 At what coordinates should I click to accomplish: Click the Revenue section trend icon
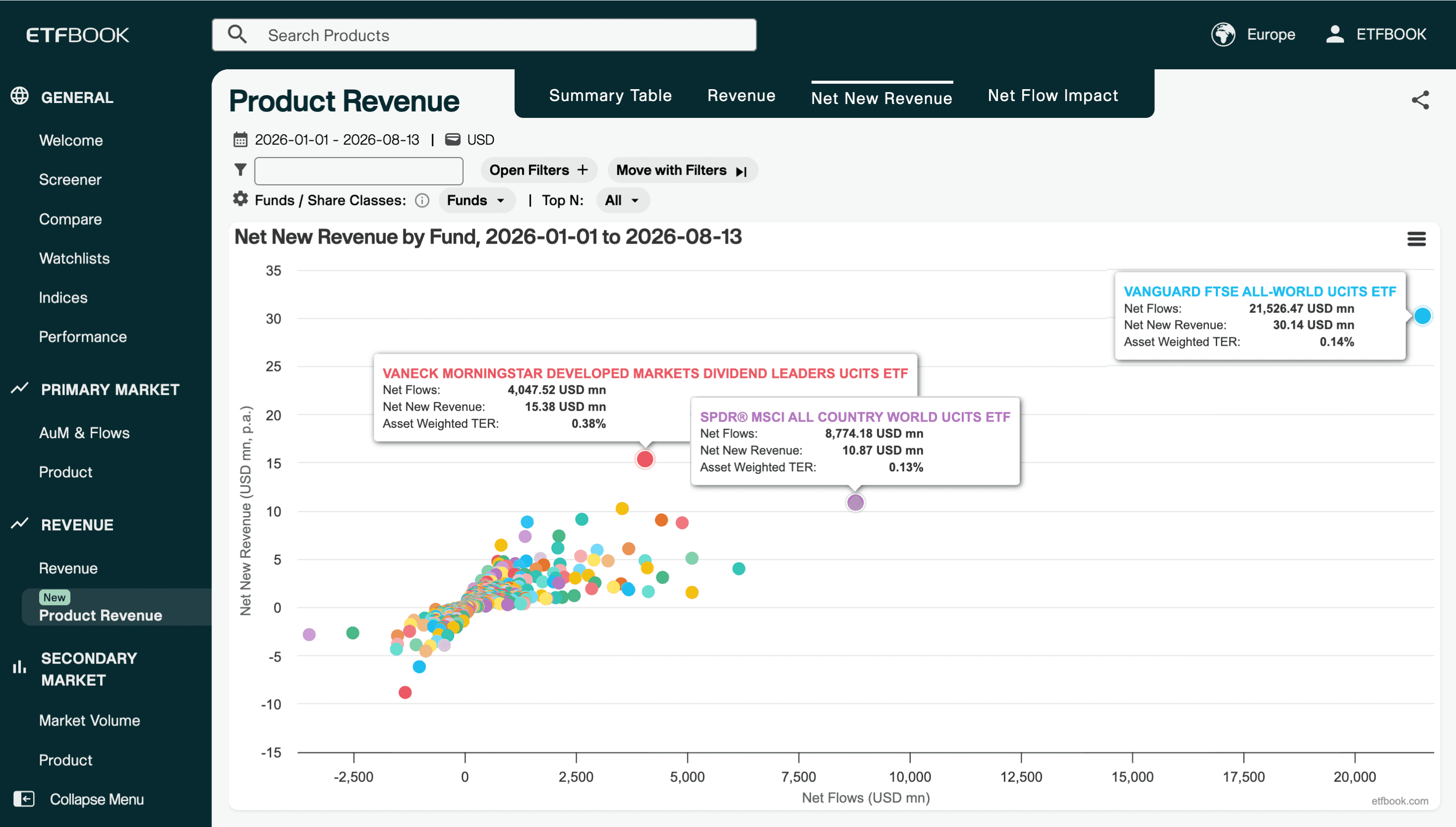[20, 524]
